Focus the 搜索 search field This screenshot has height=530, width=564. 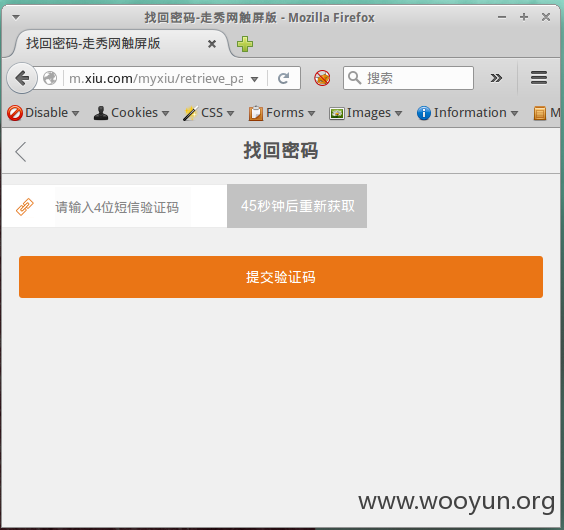(408, 78)
